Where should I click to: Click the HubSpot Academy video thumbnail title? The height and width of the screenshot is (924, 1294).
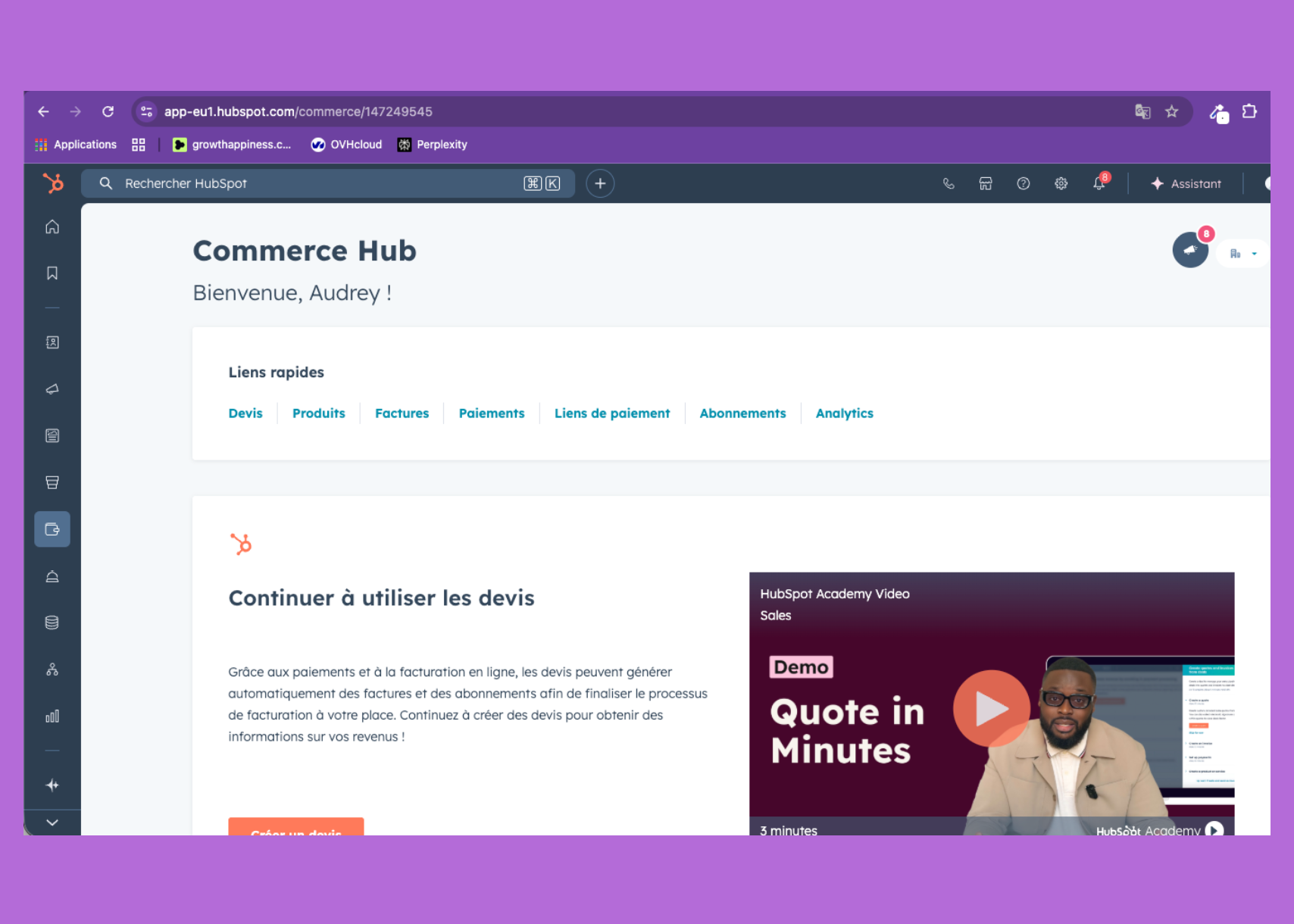tap(835, 594)
